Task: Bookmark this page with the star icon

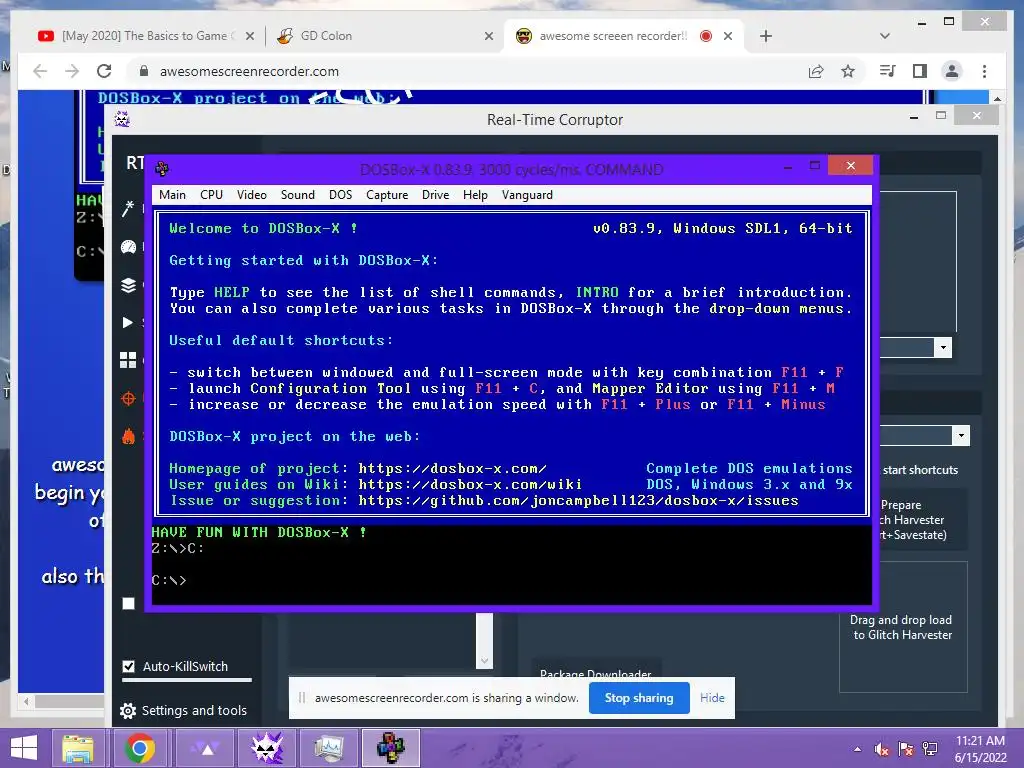Action: 848,71
